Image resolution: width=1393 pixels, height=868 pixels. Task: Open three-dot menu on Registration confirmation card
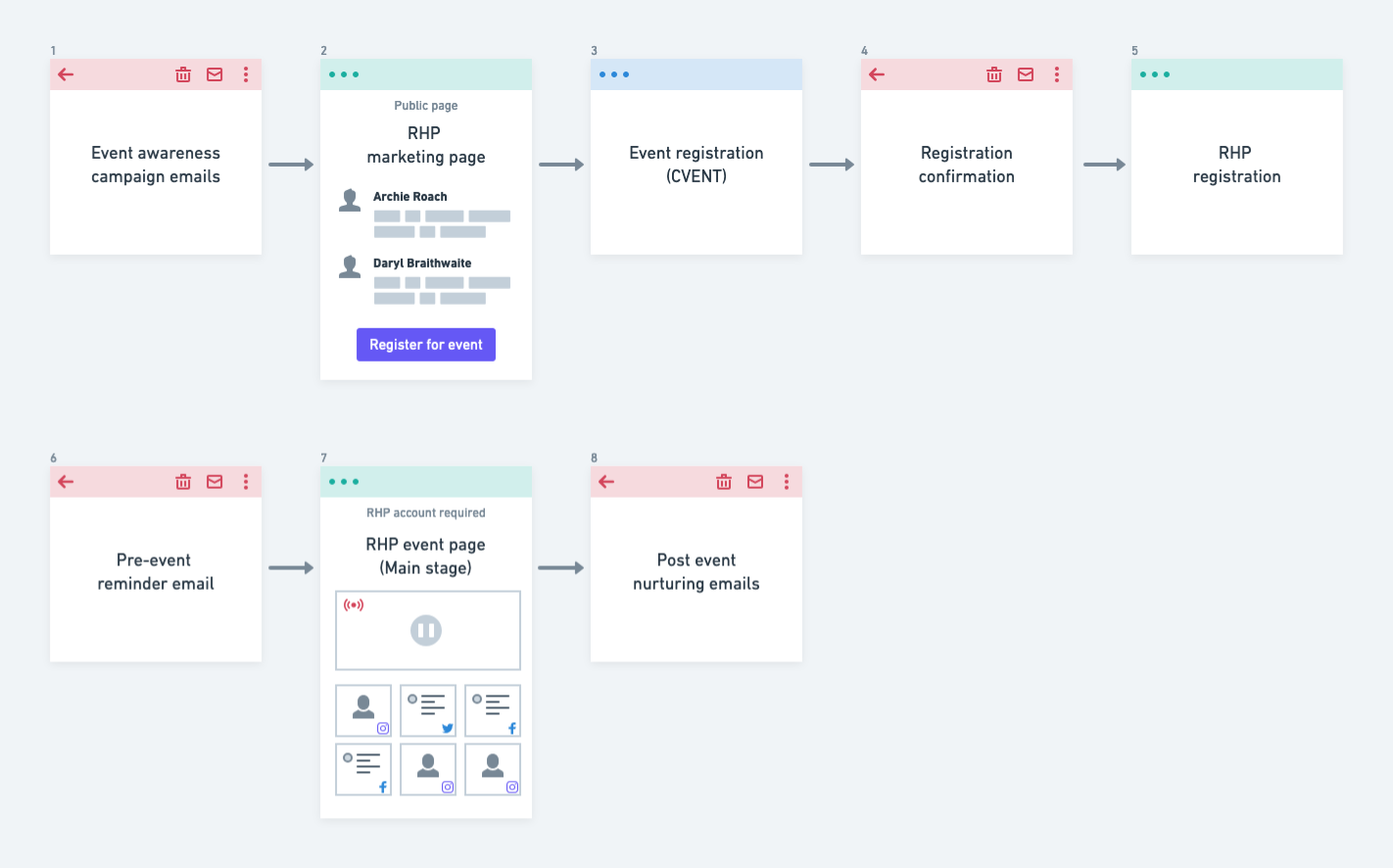[x=1057, y=74]
